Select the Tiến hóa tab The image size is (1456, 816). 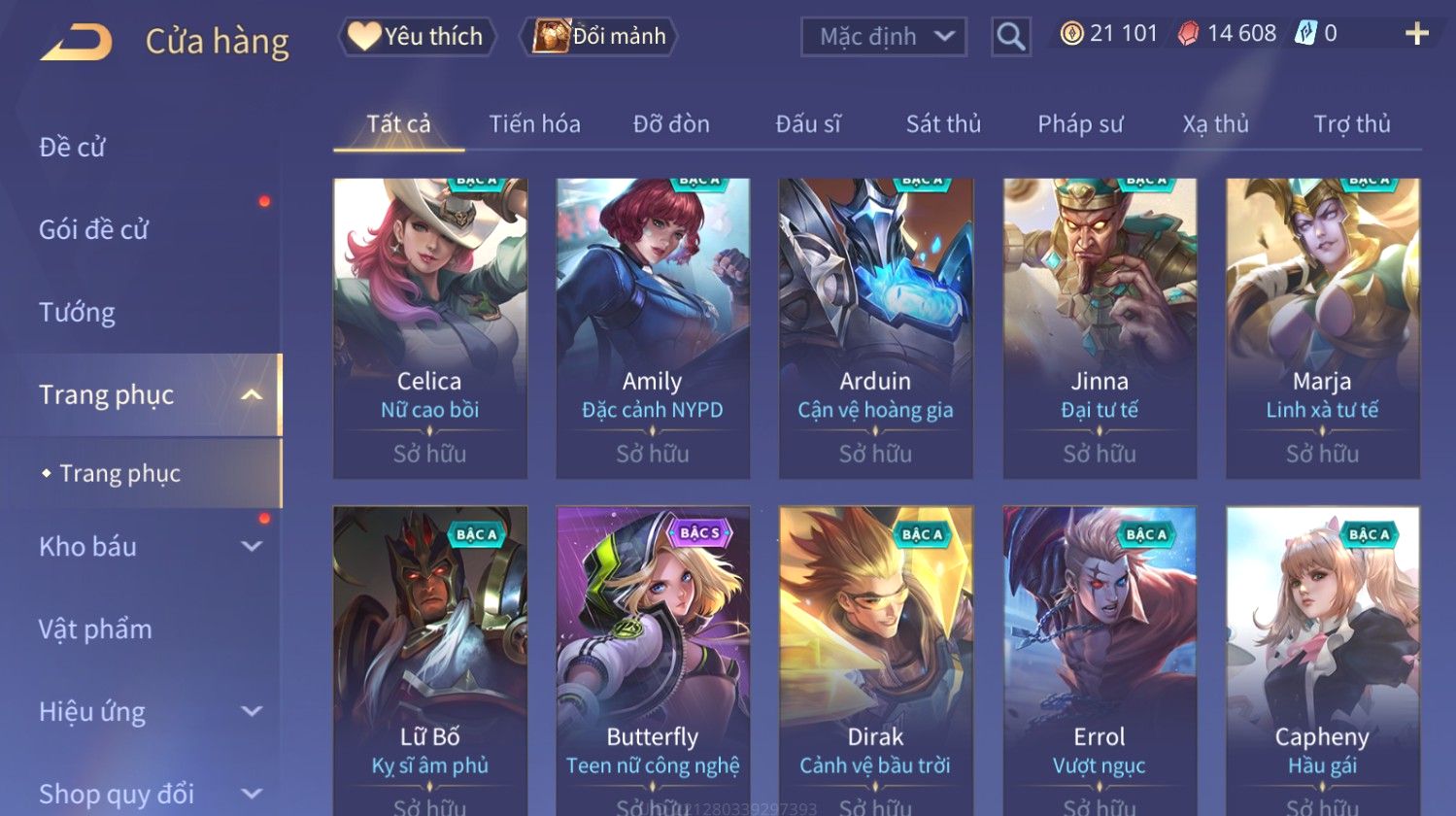point(535,124)
